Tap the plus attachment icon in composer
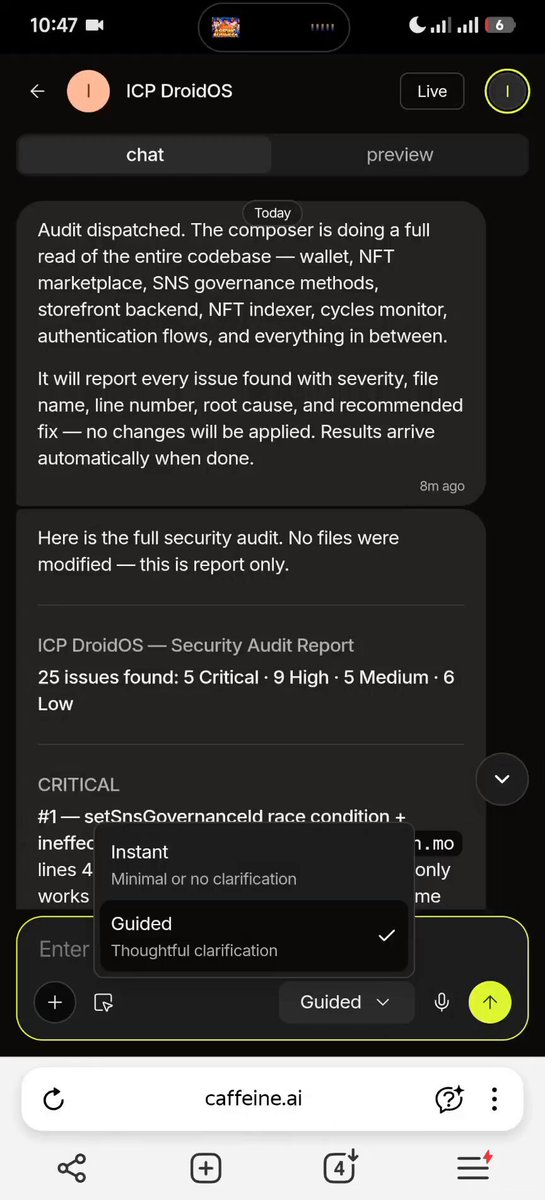The width and height of the screenshot is (545, 1200). point(55,1002)
